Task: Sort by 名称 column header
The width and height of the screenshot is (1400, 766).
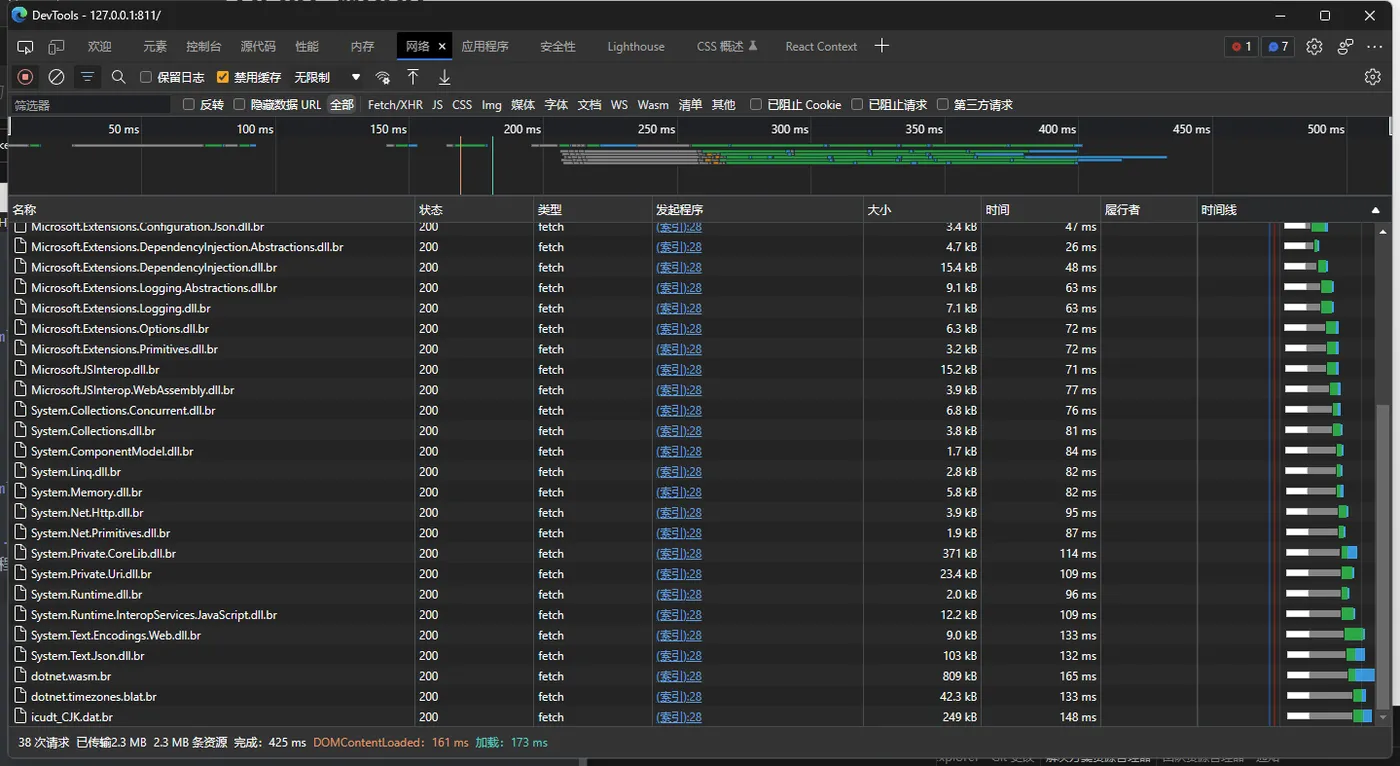Action: tap(212, 210)
